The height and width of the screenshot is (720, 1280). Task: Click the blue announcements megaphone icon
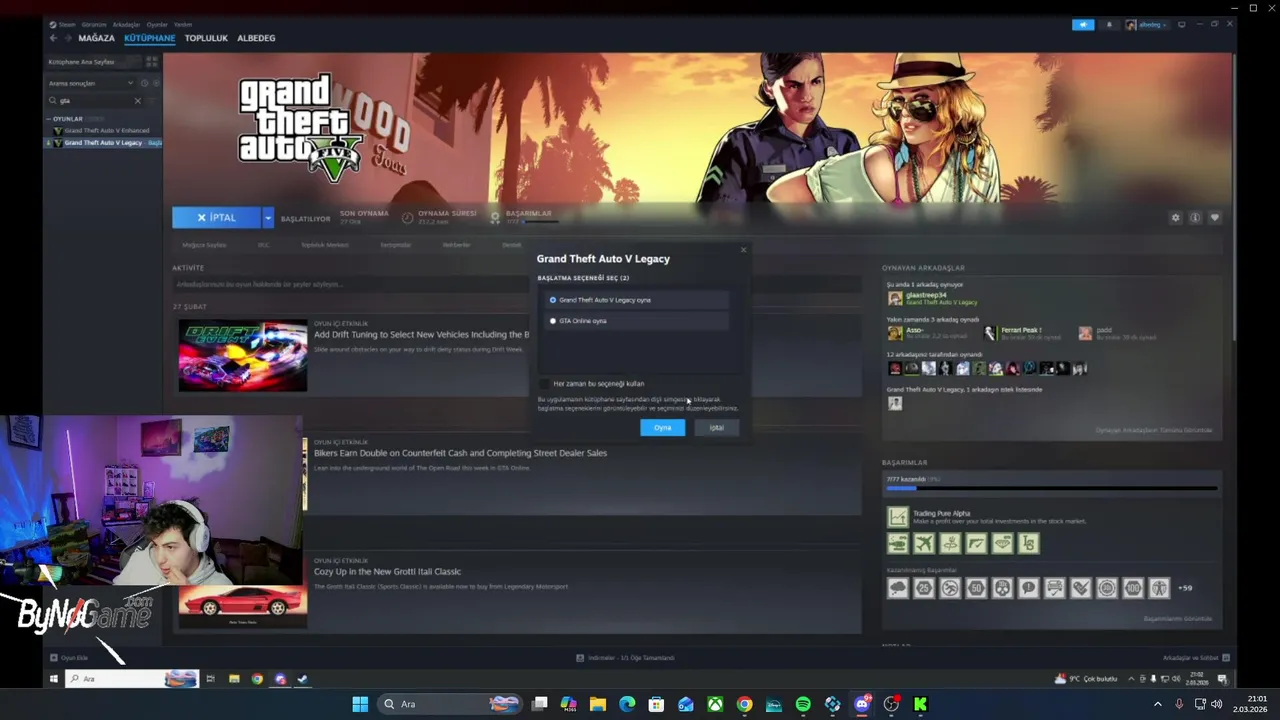click(1083, 25)
